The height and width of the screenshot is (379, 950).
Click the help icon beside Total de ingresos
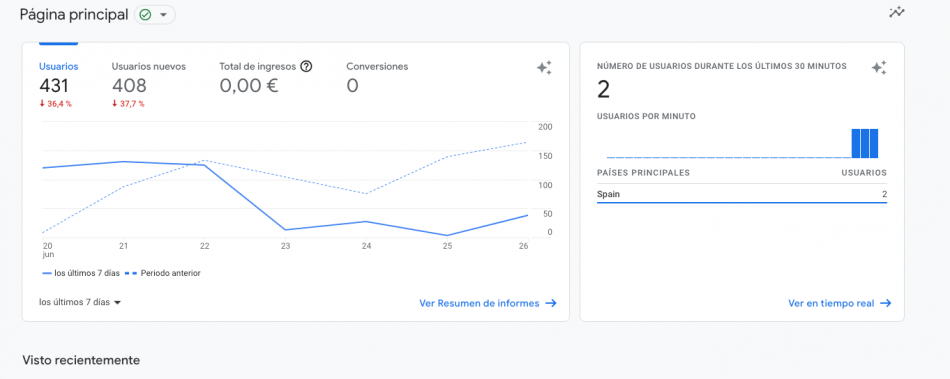(x=306, y=67)
